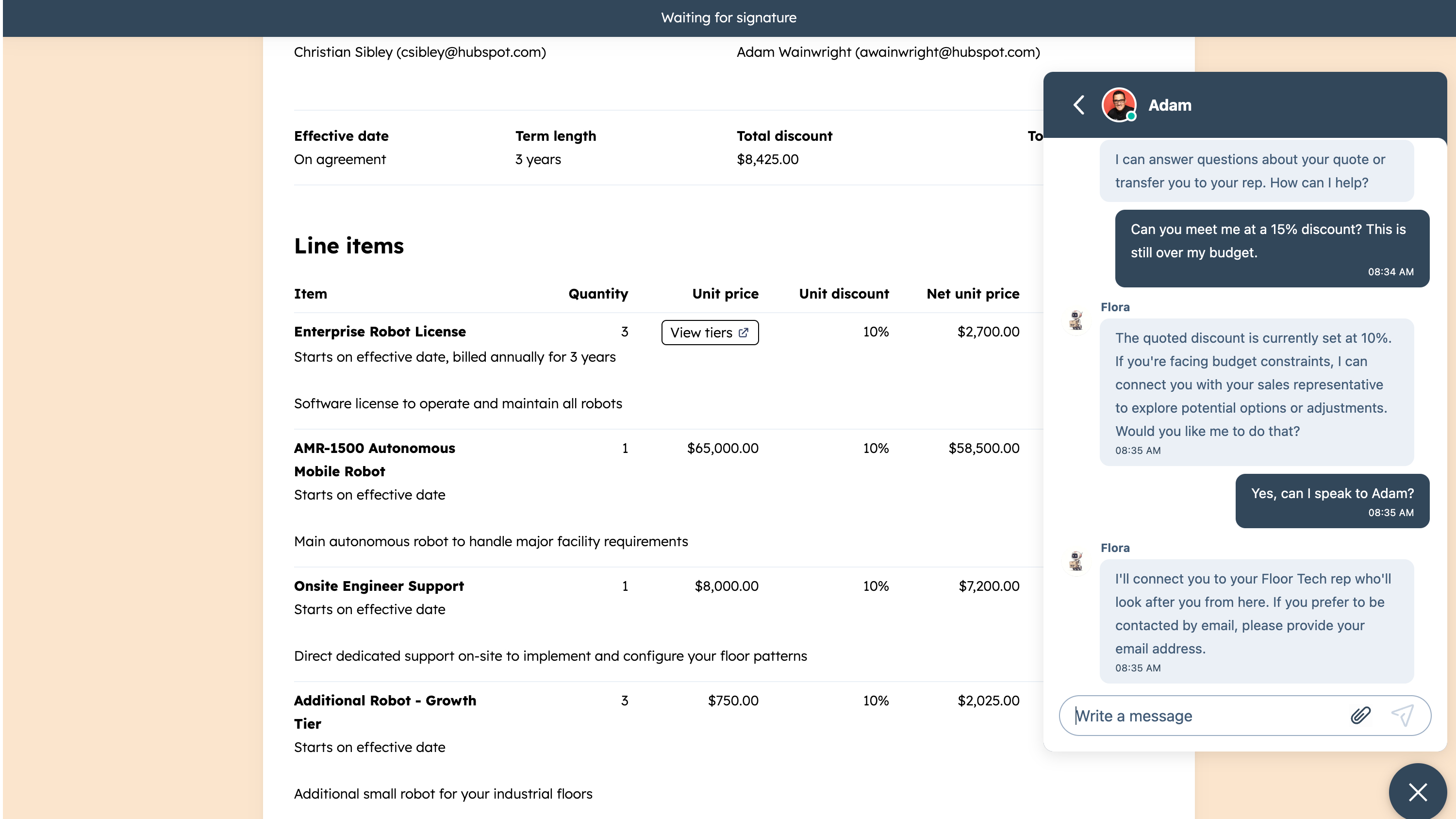
Task: Click the Enterprise Robot License item name
Action: (x=380, y=332)
